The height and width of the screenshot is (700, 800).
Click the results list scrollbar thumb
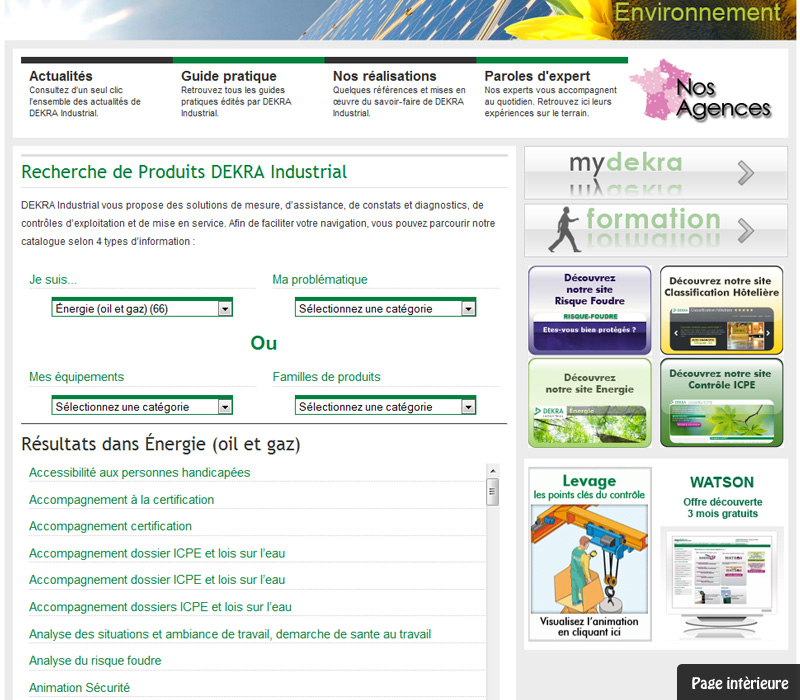click(492, 492)
